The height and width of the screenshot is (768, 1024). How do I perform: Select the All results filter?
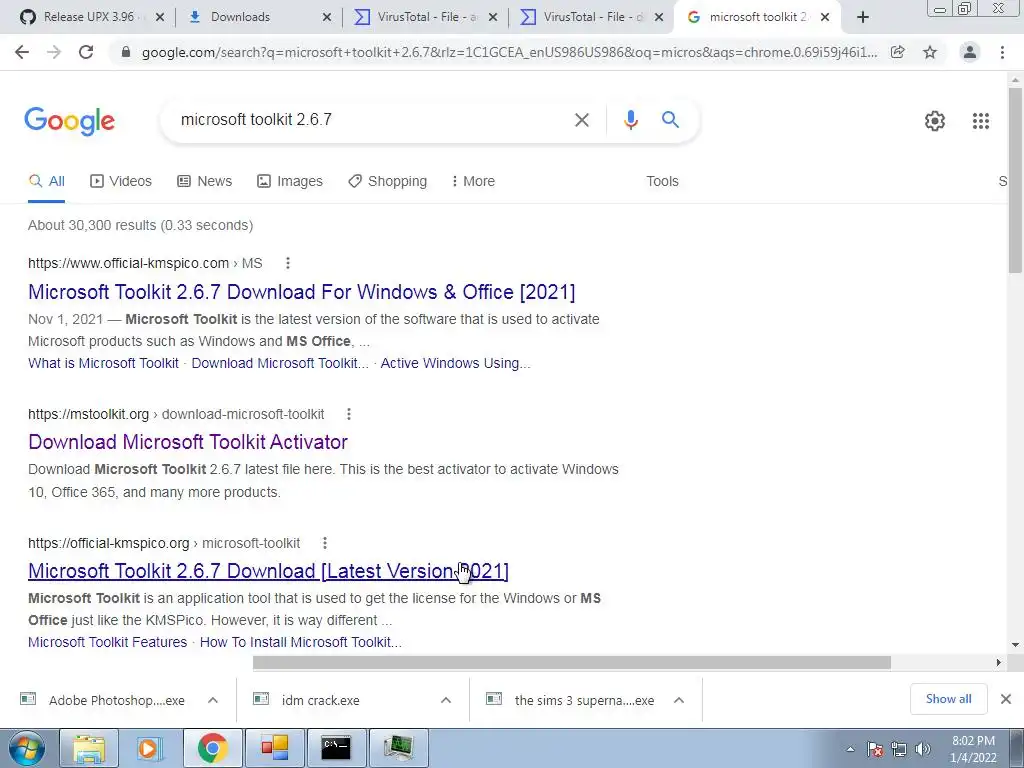46,182
